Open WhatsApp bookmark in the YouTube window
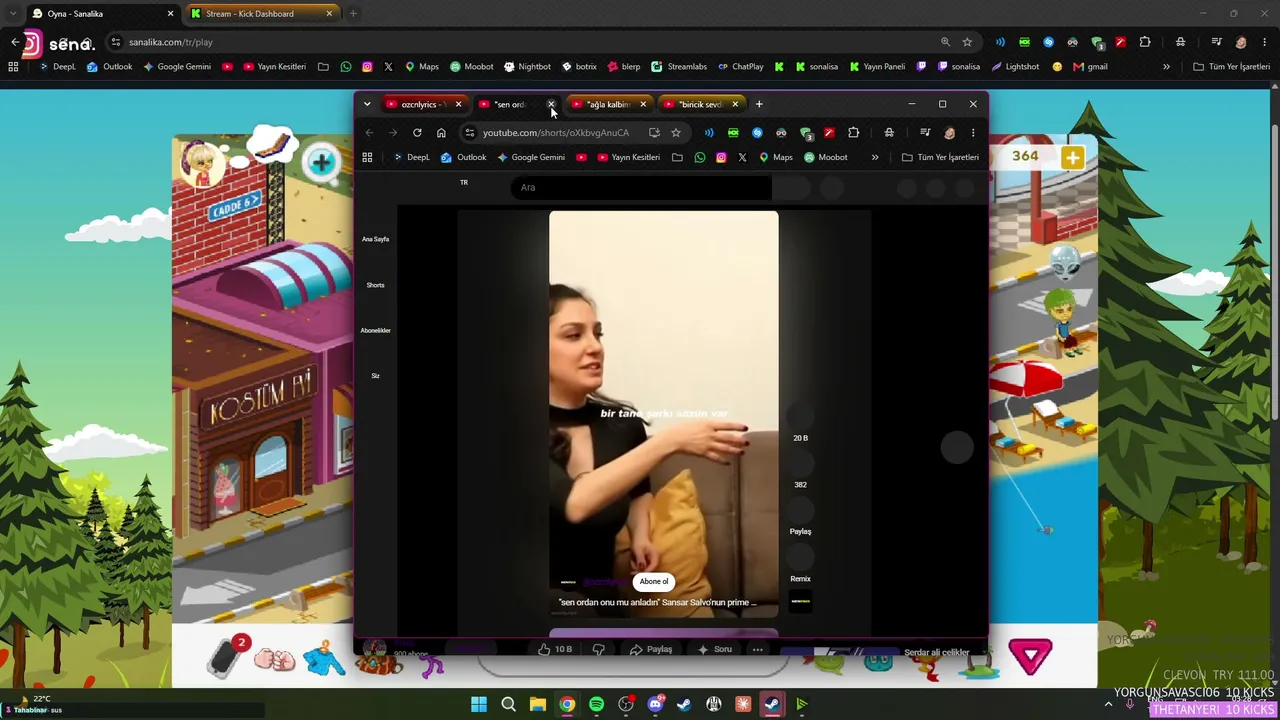This screenshot has width=1280, height=720. coord(699,157)
